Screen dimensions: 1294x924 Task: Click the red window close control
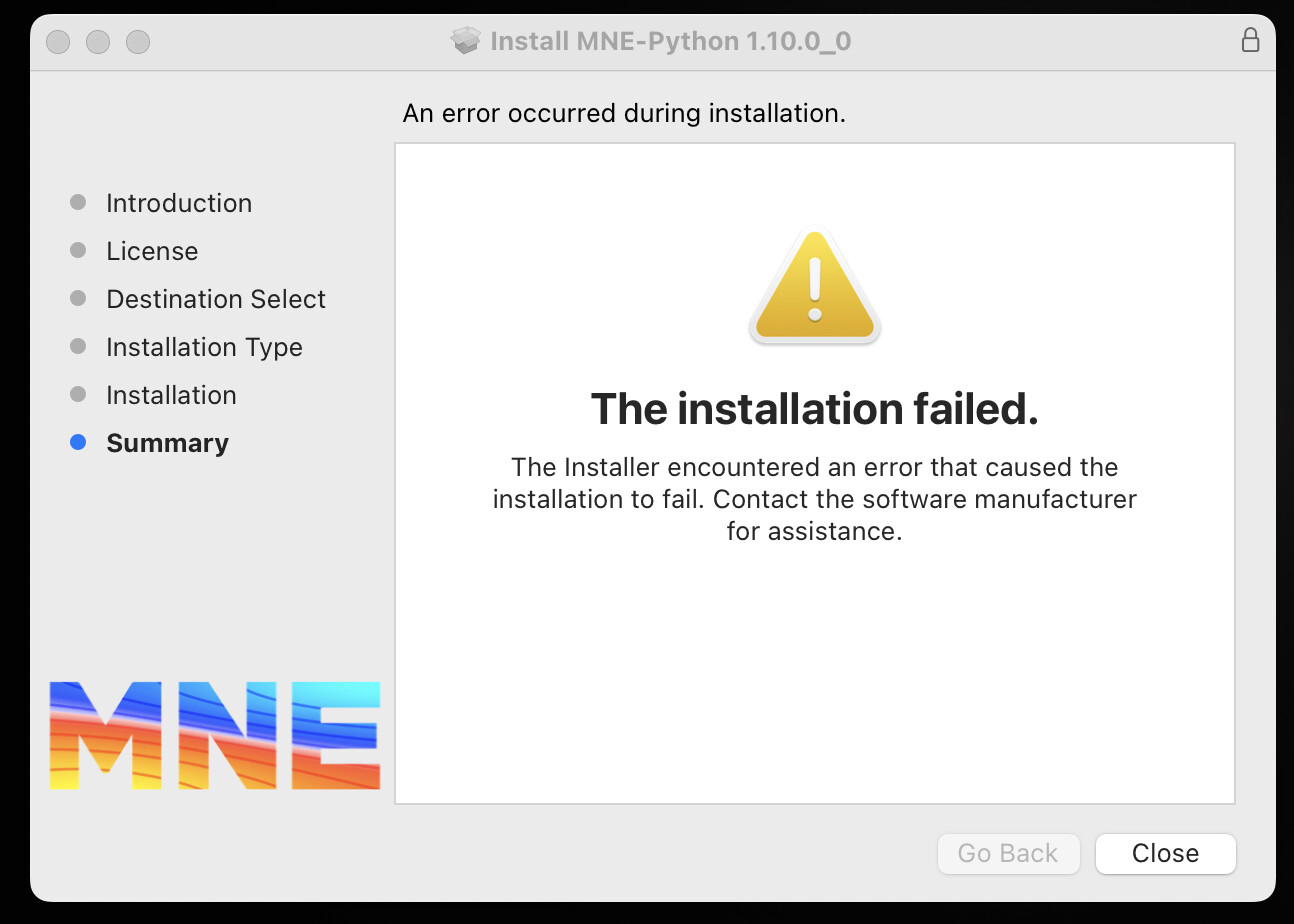click(58, 41)
